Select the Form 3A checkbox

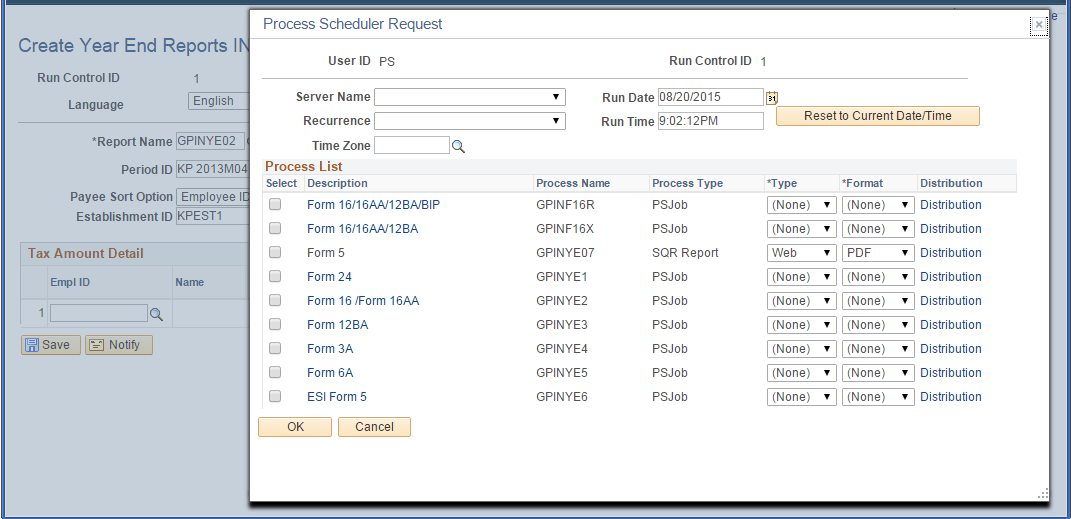[x=275, y=348]
